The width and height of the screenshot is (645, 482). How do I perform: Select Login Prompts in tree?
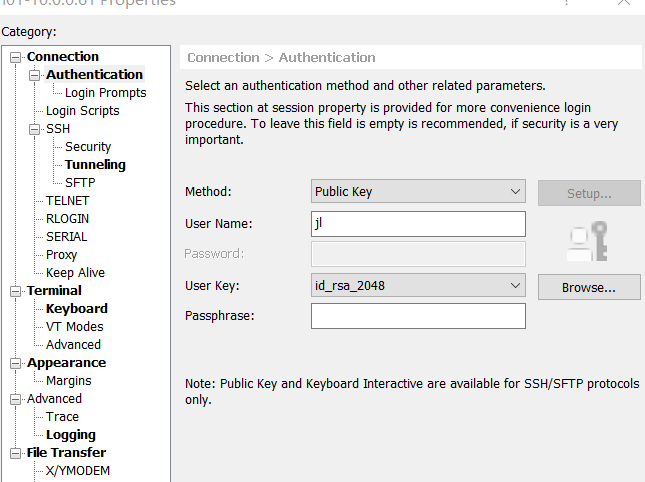point(105,93)
